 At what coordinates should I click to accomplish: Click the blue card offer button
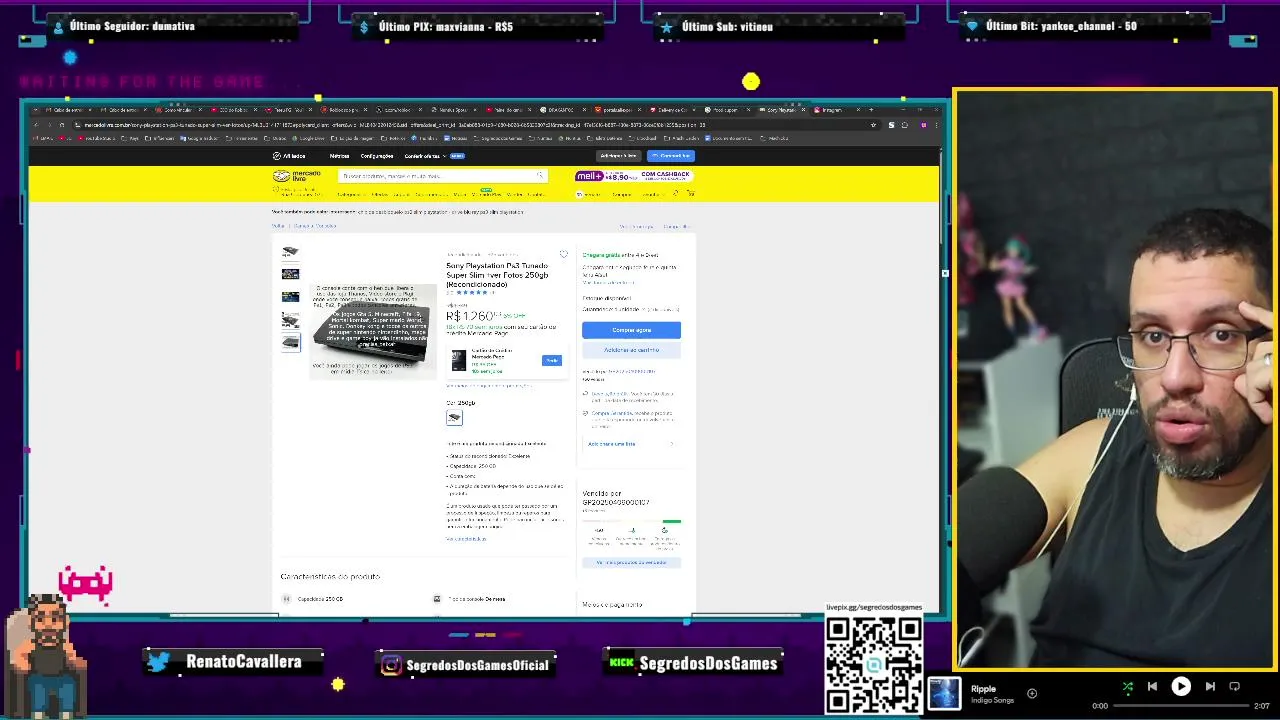[552, 360]
